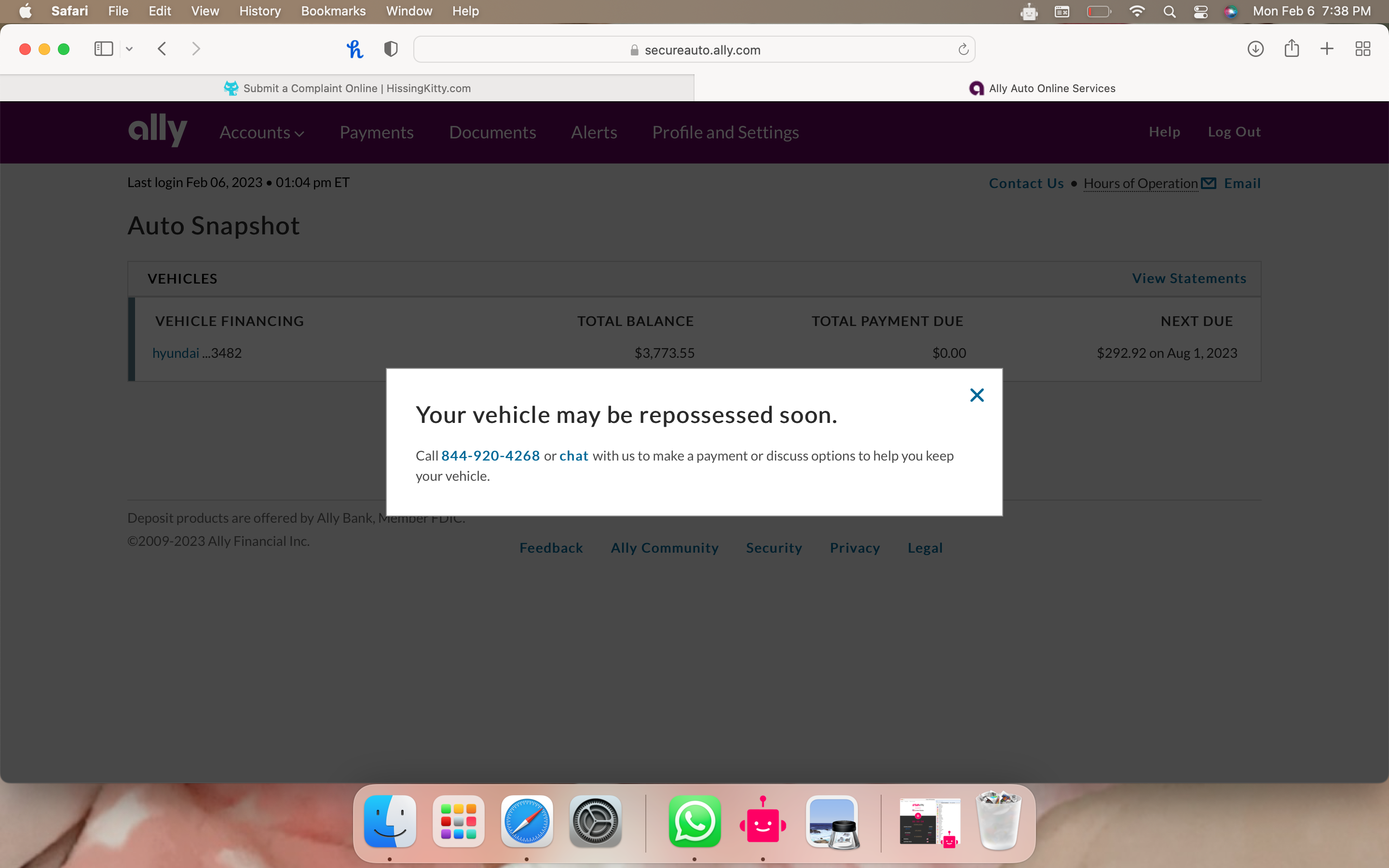1389x868 pixels.
Task: Open the History menu
Action: click(x=259, y=12)
